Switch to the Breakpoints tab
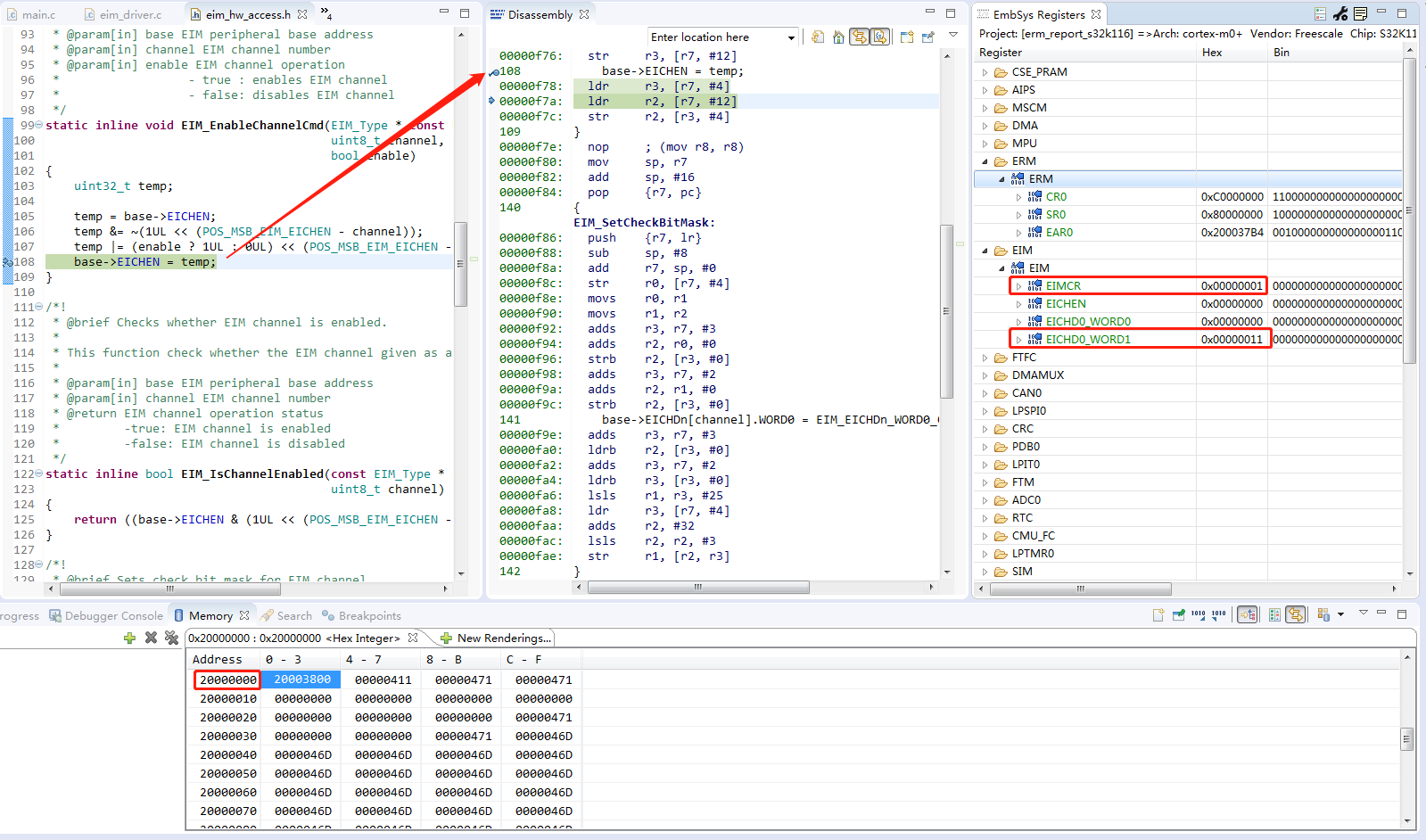 pos(369,616)
